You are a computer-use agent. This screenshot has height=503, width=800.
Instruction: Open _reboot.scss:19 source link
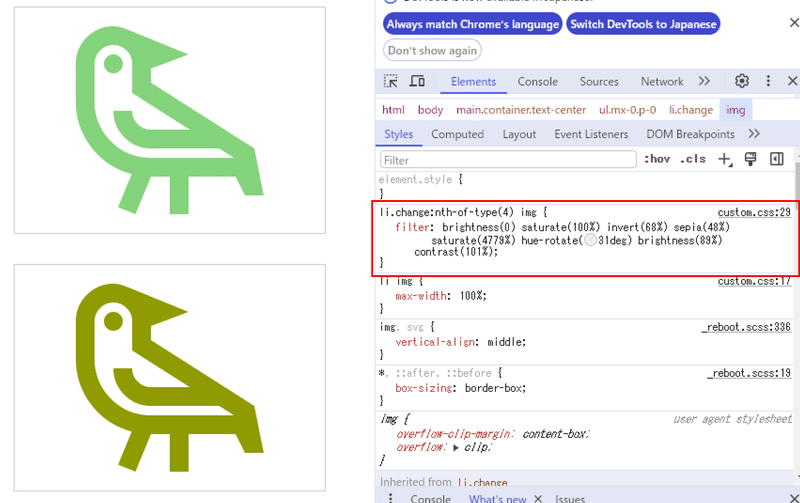[x=748, y=373]
